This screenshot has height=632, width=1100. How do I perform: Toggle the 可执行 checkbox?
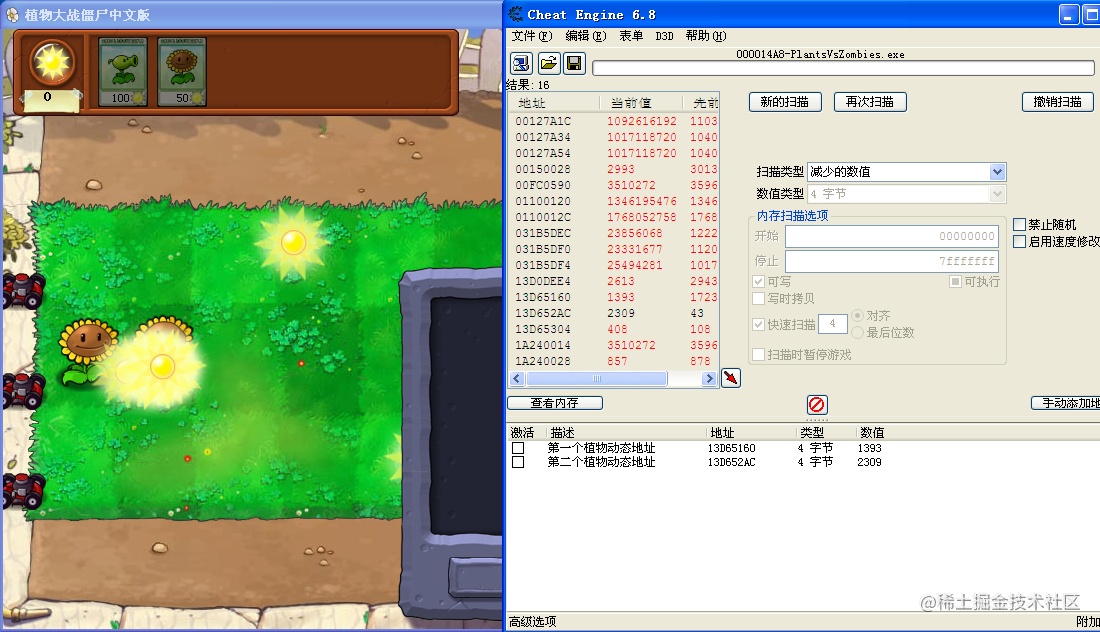point(955,281)
